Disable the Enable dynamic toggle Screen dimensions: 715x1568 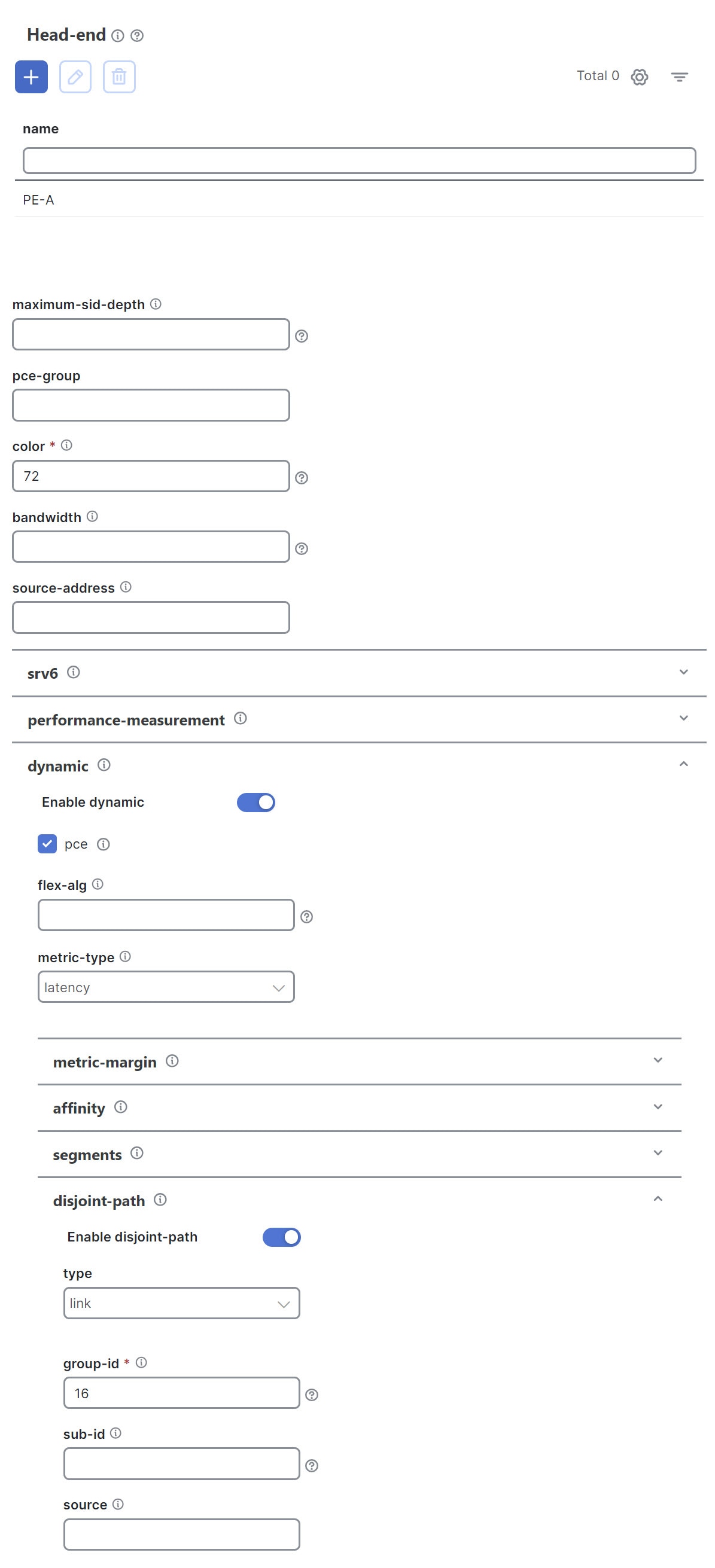pos(255,803)
